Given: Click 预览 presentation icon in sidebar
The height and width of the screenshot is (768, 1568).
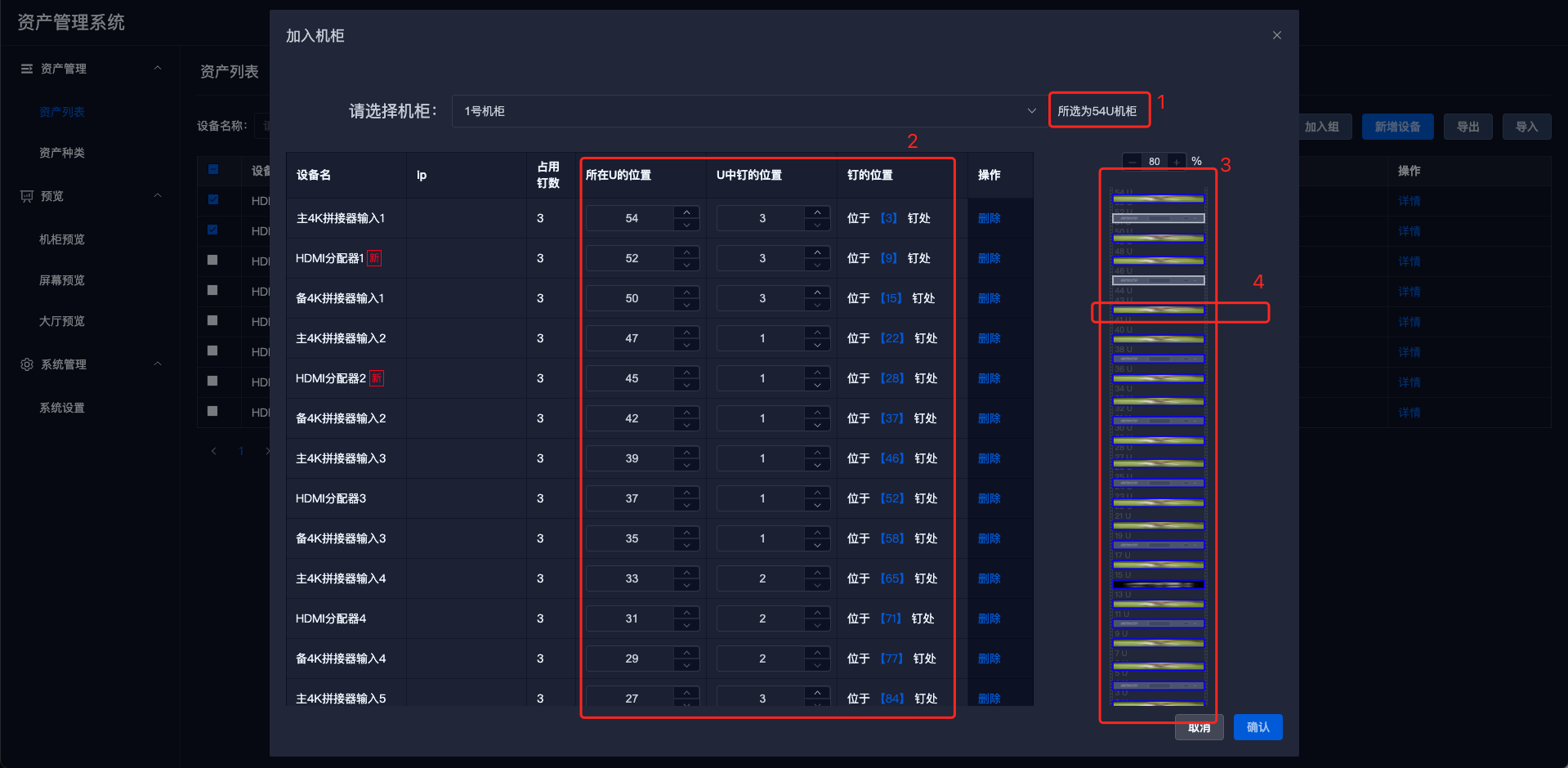Looking at the screenshot, I should click(x=27, y=196).
